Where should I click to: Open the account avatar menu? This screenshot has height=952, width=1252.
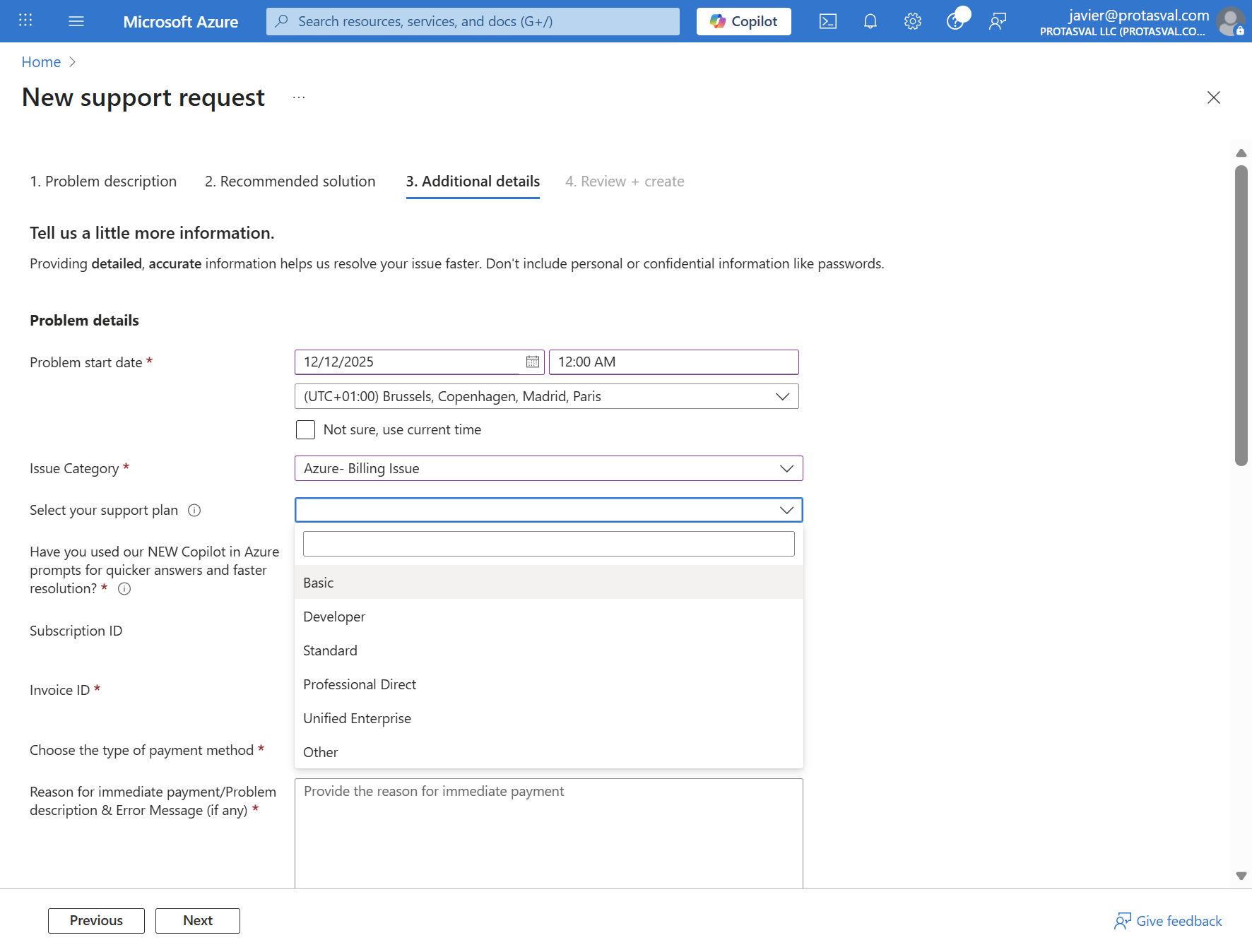pyautogui.click(x=1231, y=21)
